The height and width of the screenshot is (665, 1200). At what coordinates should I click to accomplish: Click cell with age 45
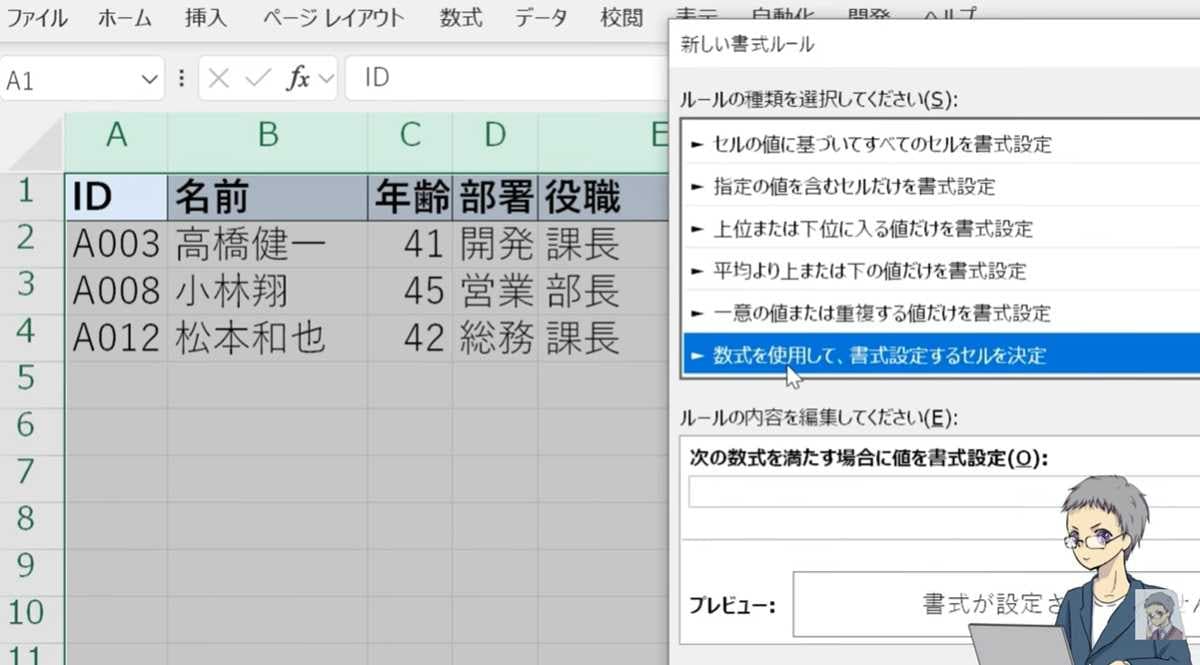pyautogui.click(x=410, y=291)
